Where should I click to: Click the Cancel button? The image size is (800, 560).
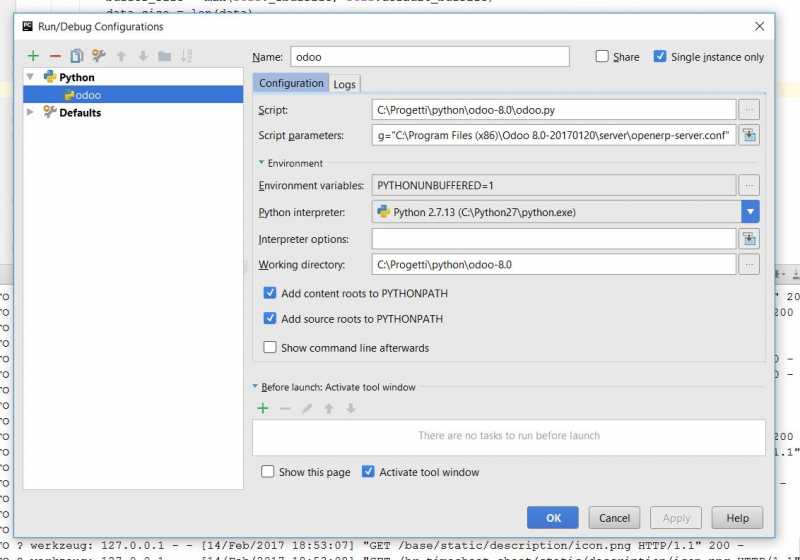(614, 518)
